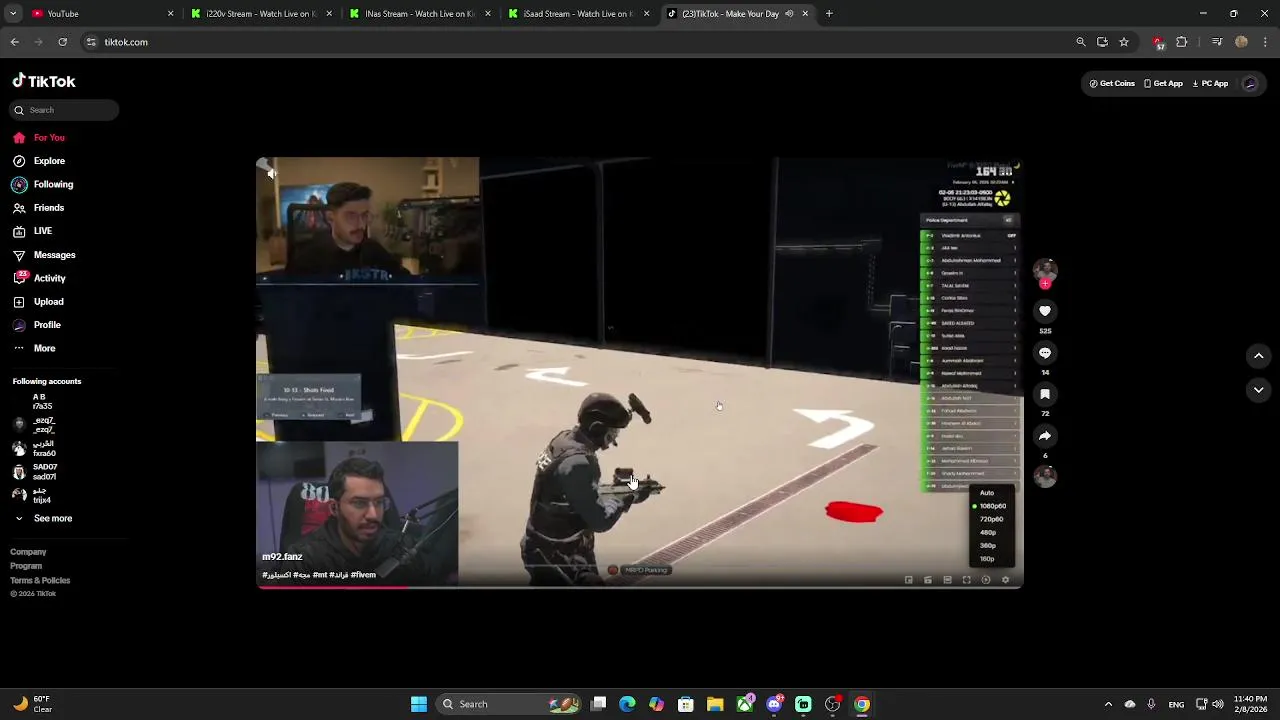
Task: Open creator m92.fanz profile
Action: (x=282, y=557)
